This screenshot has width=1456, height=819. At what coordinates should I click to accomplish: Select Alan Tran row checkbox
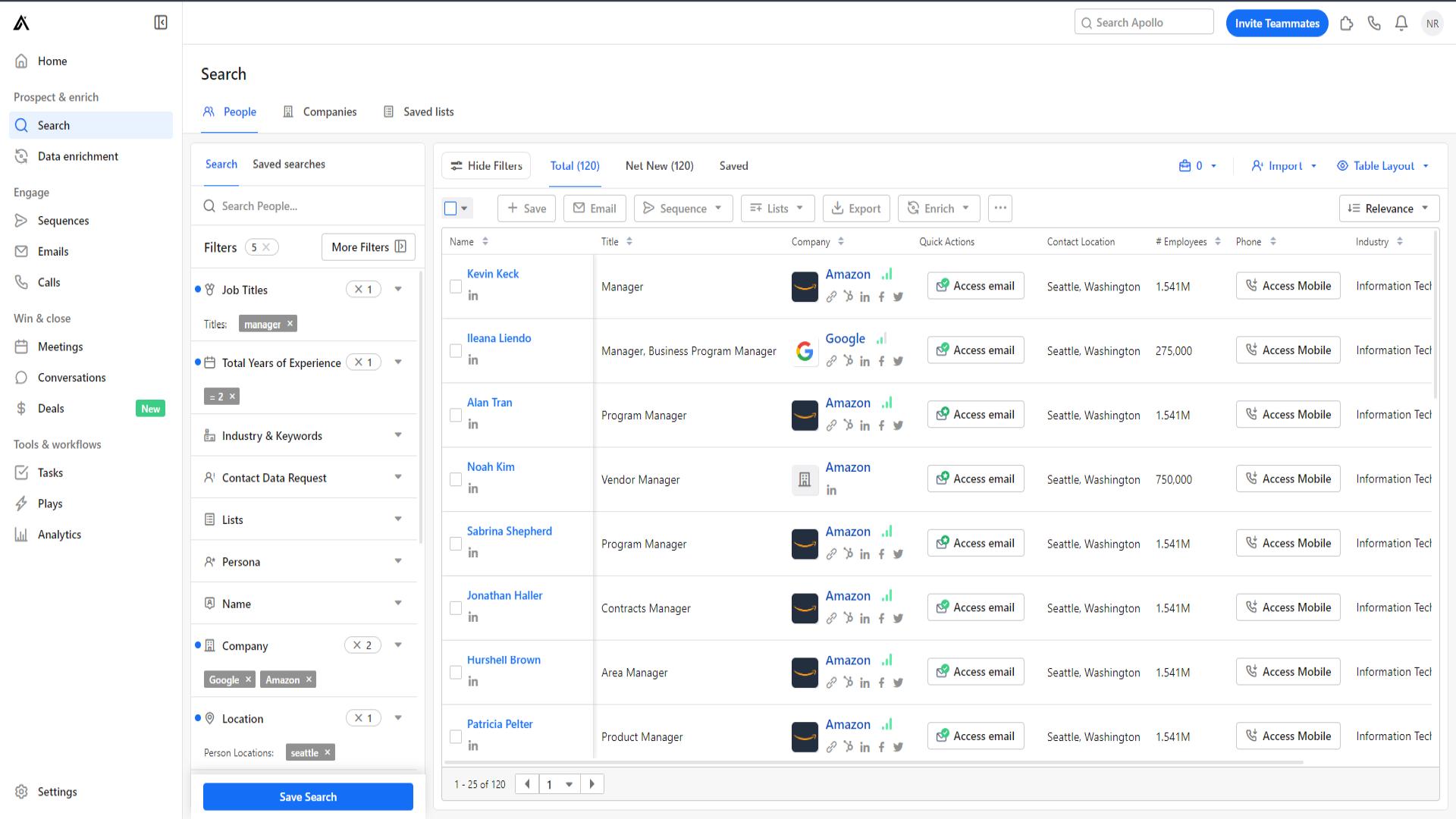coord(456,416)
